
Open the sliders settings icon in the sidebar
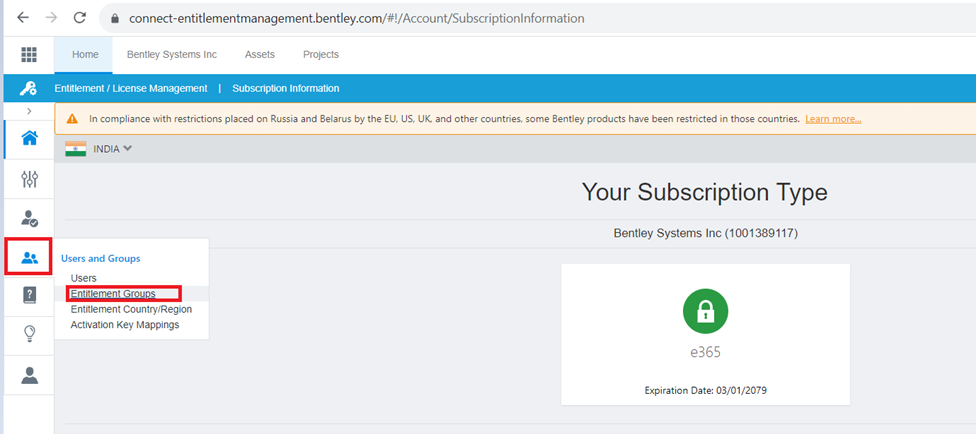pyautogui.click(x=29, y=179)
